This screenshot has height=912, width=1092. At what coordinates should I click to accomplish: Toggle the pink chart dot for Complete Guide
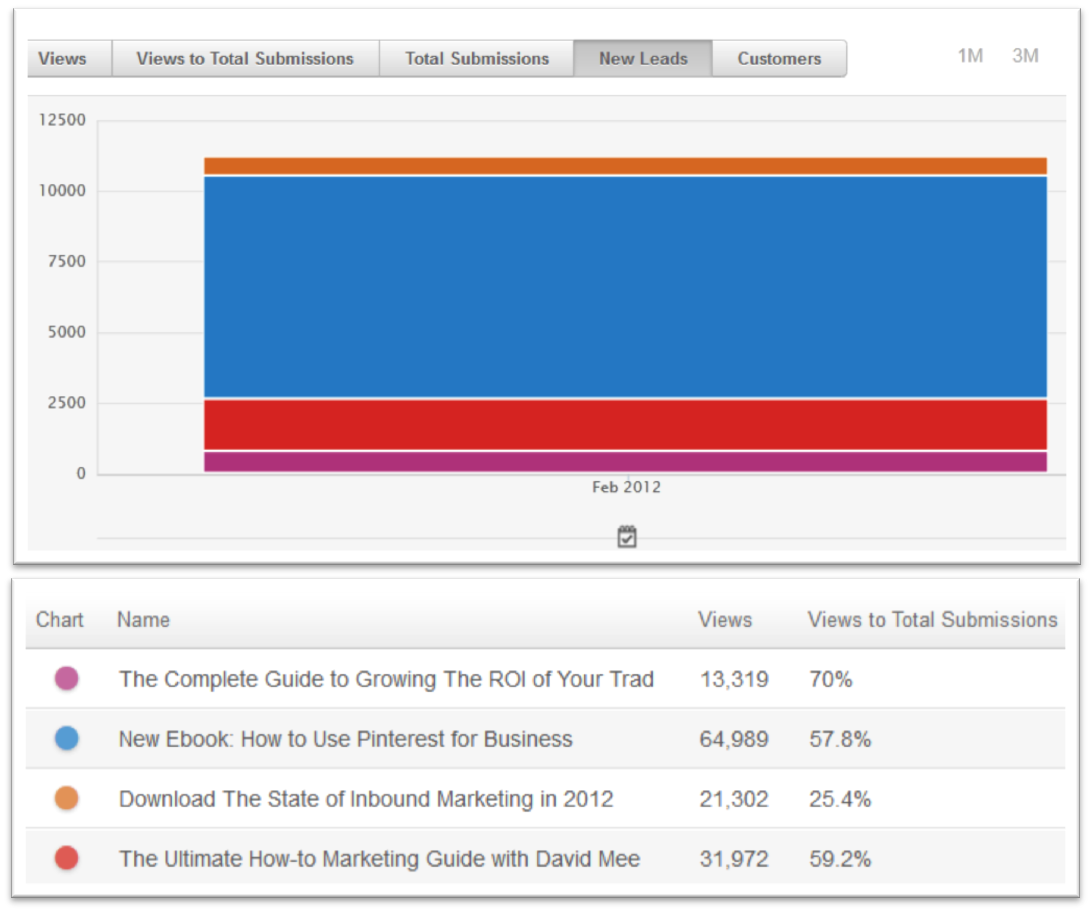point(67,679)
